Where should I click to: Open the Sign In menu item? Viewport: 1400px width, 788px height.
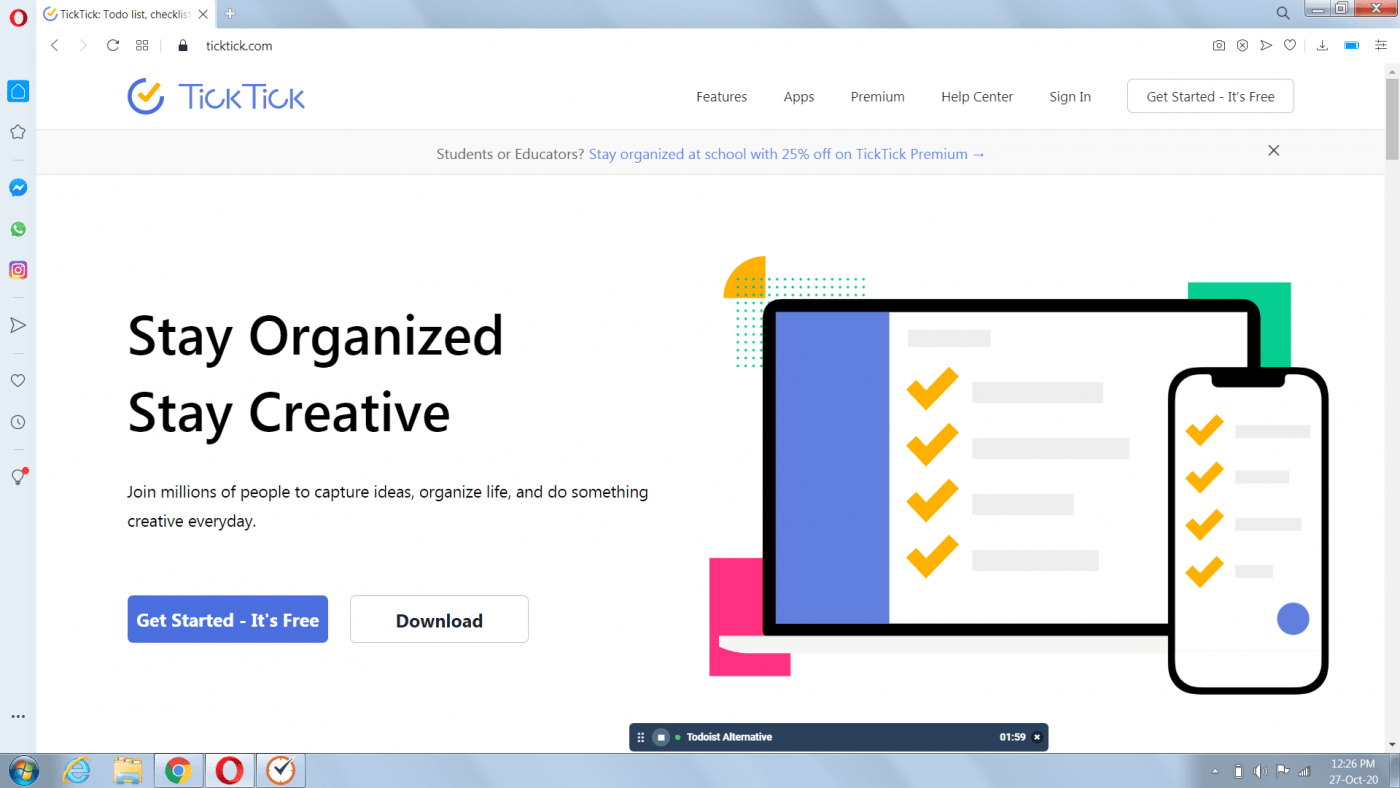coord(1070,97)
